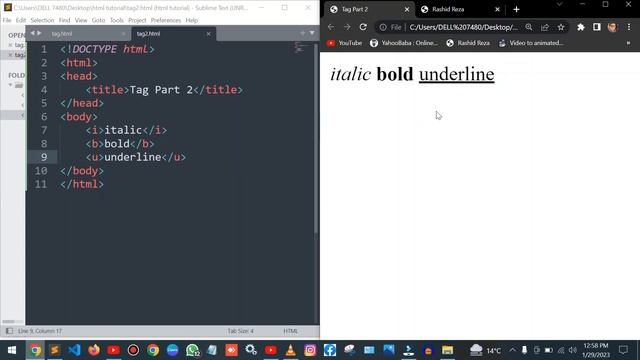
Task: Click the share page icon
Action: coord(545,27)
